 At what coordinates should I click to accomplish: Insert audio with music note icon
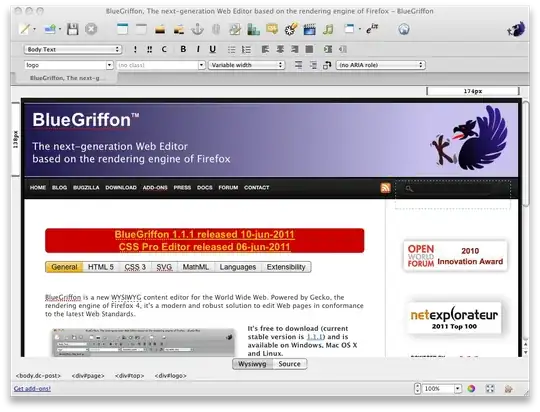pyautogui.click(x=328, y=29)
